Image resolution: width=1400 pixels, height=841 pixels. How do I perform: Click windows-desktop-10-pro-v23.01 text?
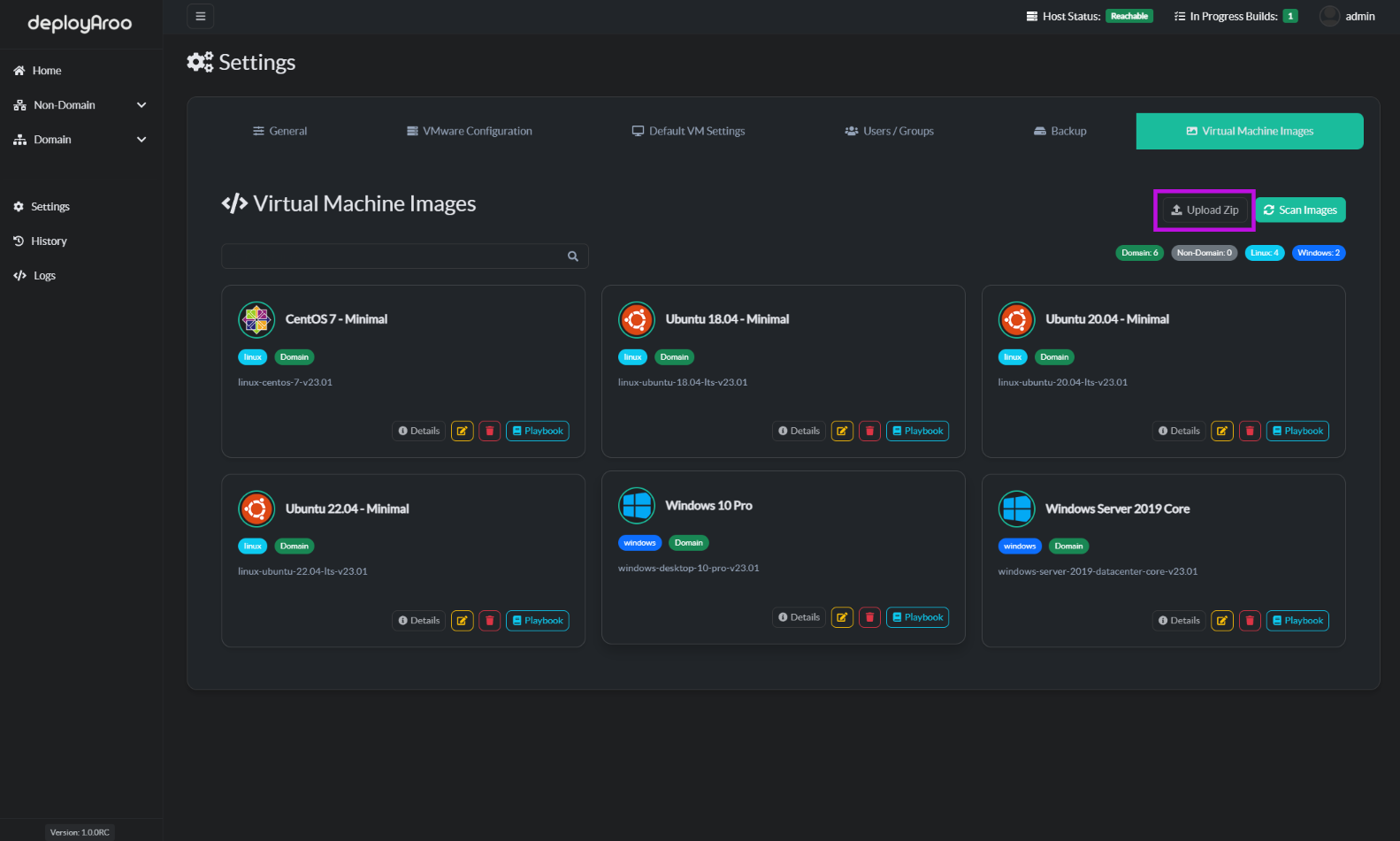pyautogui.click(x=688, y=569)
